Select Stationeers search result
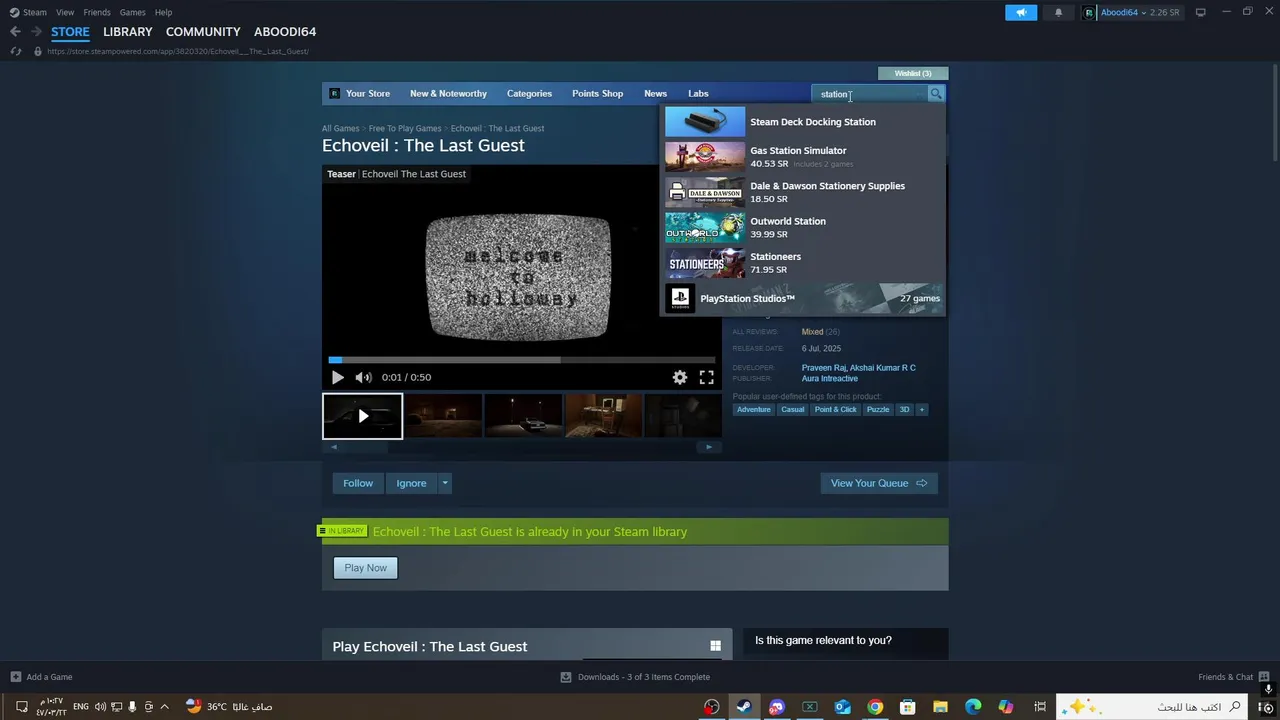 tap(802, 263)
